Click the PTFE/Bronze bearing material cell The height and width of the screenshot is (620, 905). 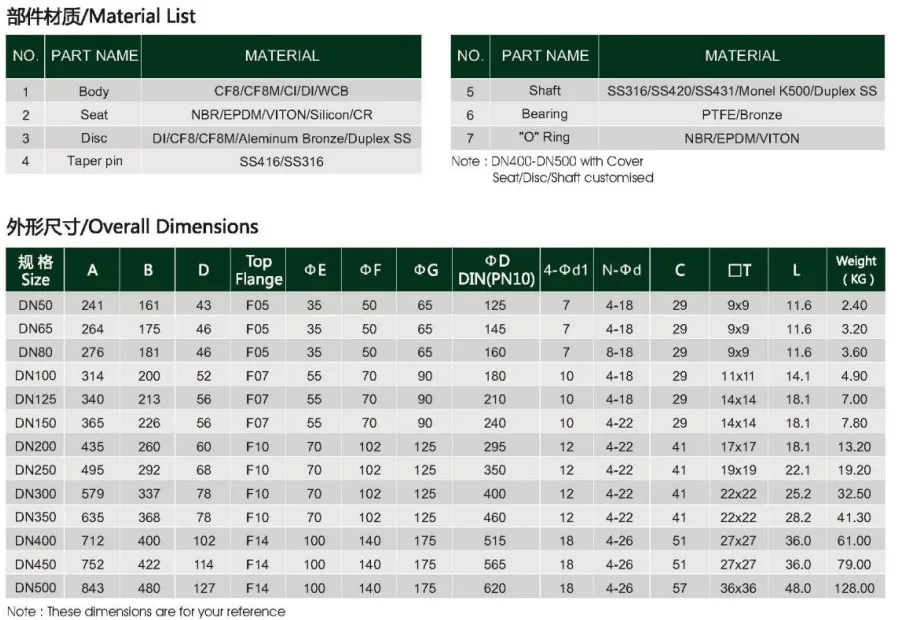pos(741,114)
